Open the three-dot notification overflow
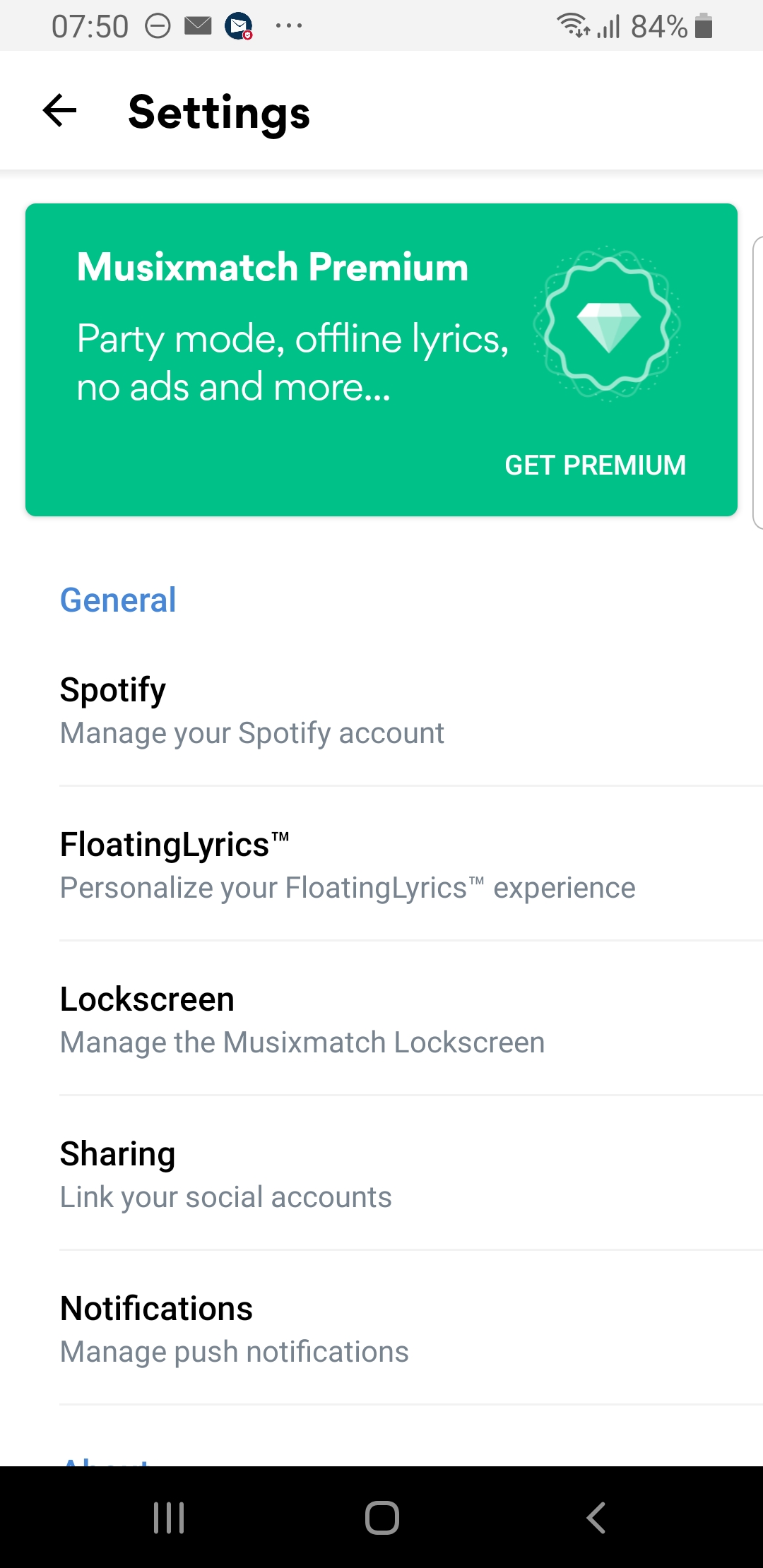 [x=289, y=26]
